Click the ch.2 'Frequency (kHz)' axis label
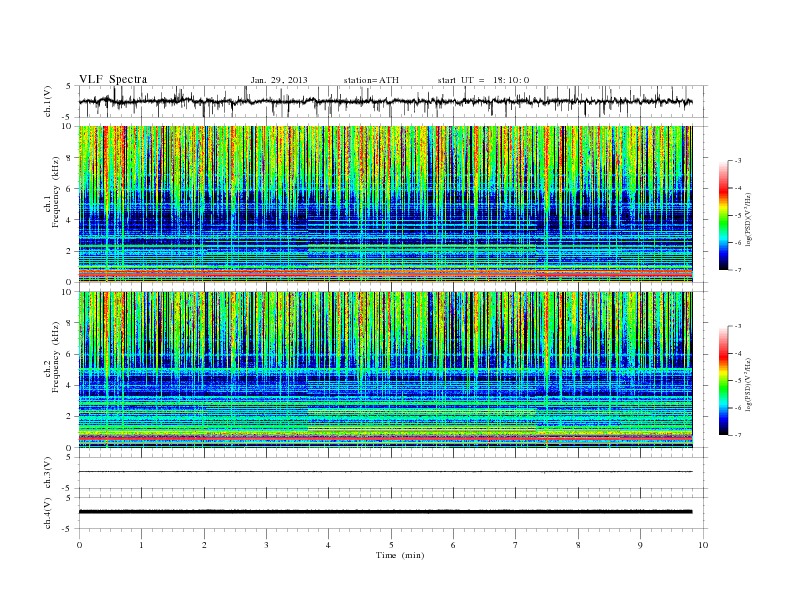This screenshot has width=792, height=612. click(x=55, y=358)
